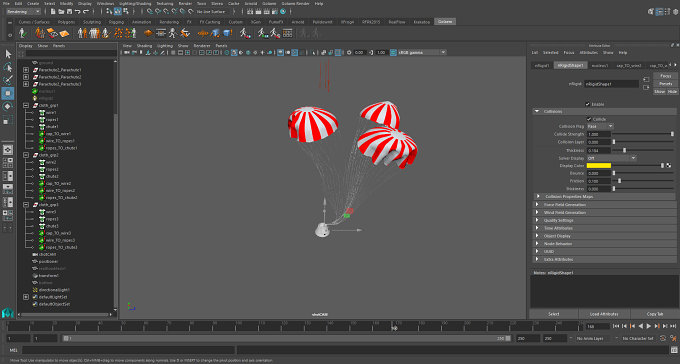The width and height of the screenshot is (680, 364).
Task: Activate the Lasso select tool
Action: click(8, 67)
